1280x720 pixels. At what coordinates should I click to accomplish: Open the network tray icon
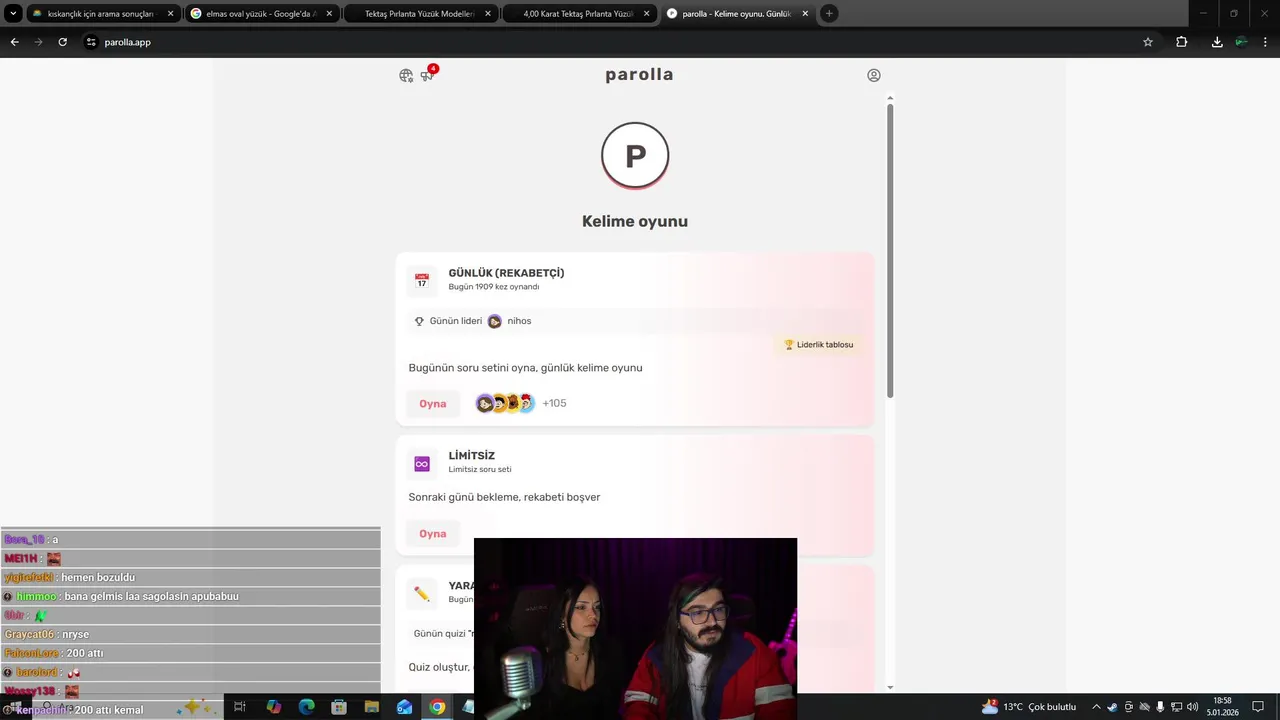click(x=1176, y=707)
